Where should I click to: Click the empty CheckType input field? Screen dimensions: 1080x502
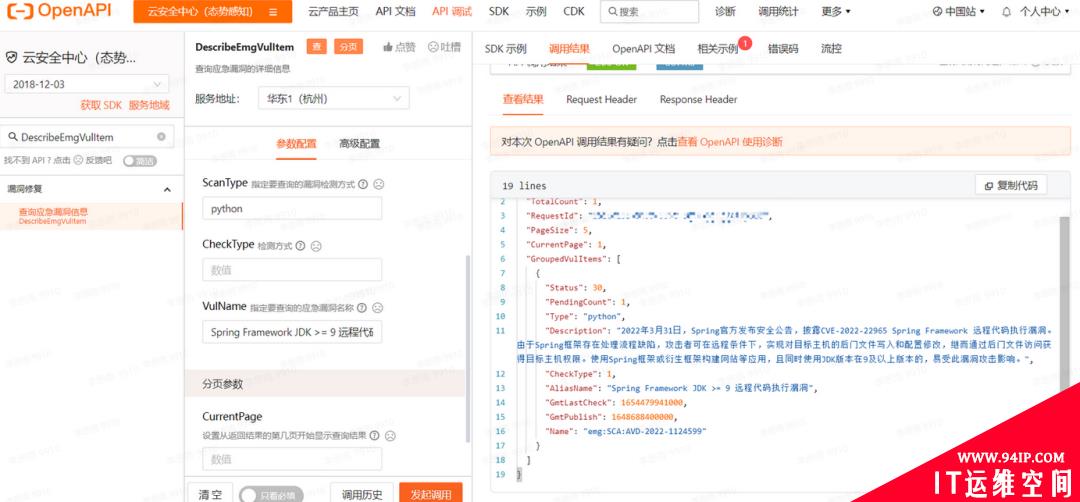click(292, 270)
